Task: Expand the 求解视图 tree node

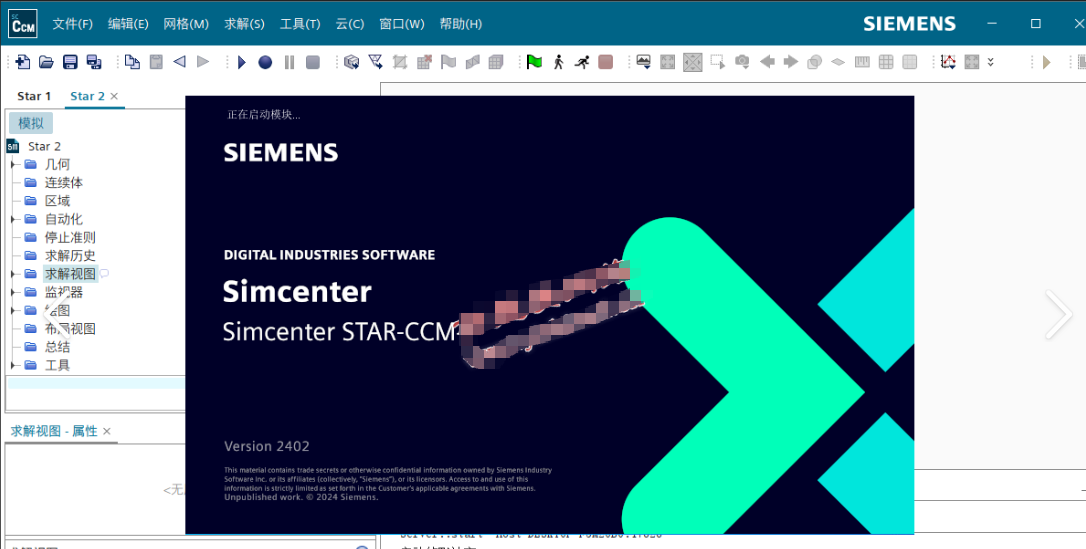Action: 12,273
